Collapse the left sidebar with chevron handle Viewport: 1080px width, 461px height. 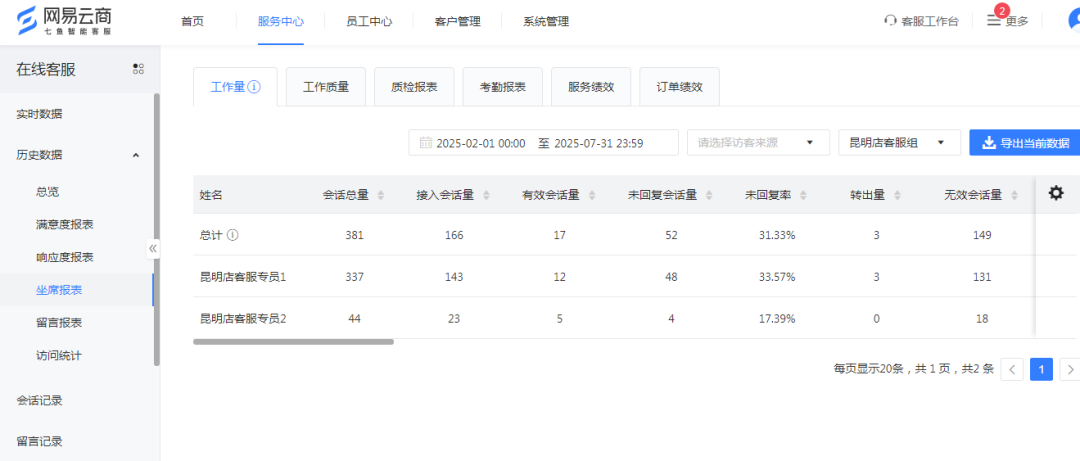pyautogui.click(x=153, y=248)
